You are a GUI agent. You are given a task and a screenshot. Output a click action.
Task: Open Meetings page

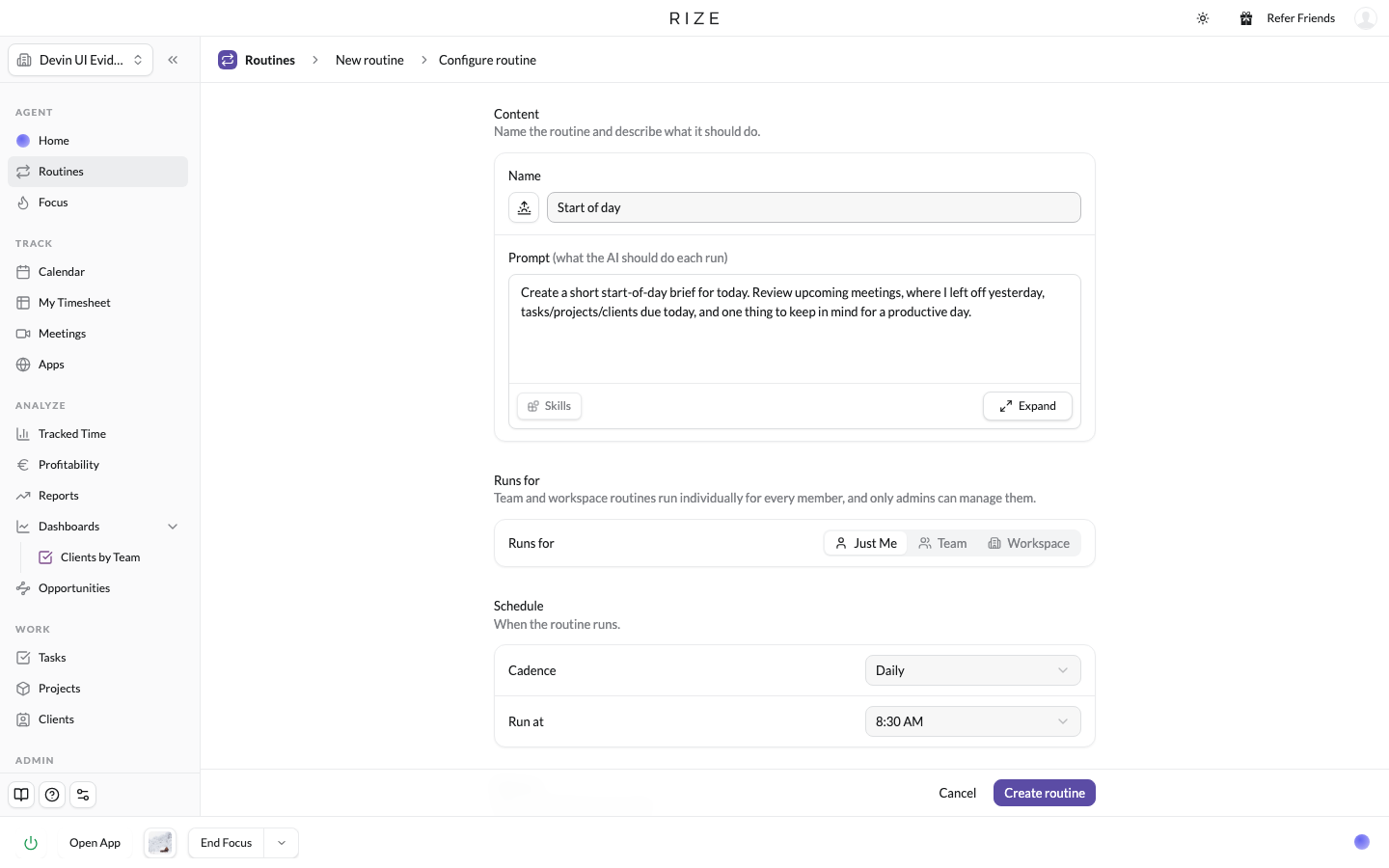click(x=97, y=334)
